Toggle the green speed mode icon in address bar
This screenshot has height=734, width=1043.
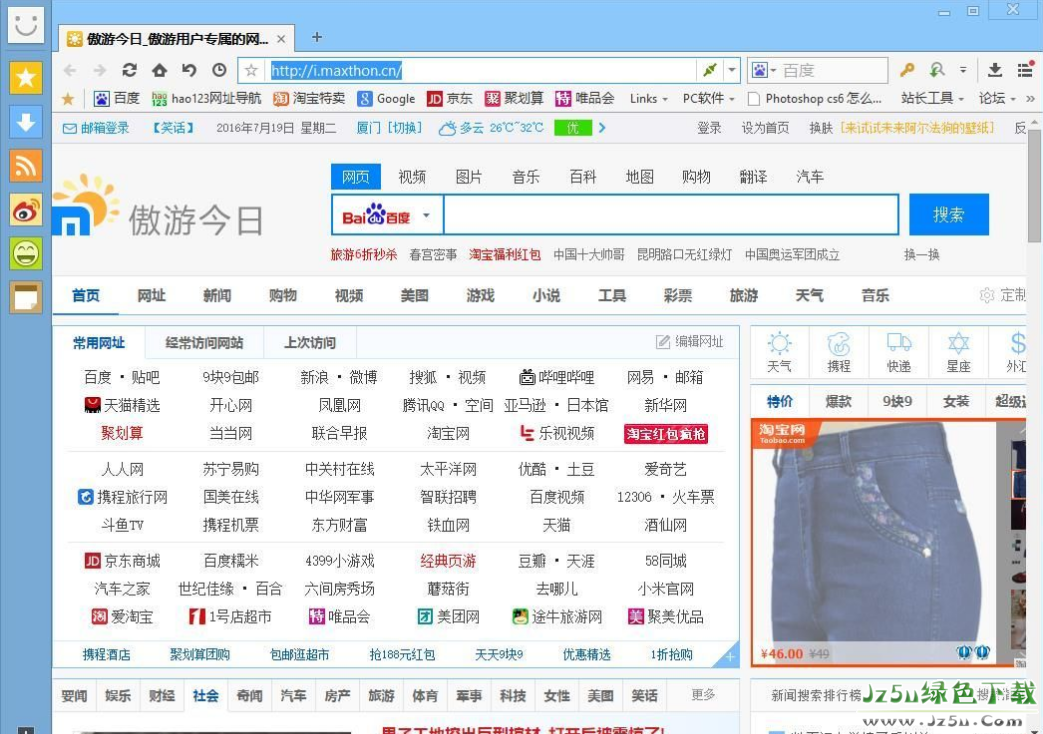coord(710,70)
